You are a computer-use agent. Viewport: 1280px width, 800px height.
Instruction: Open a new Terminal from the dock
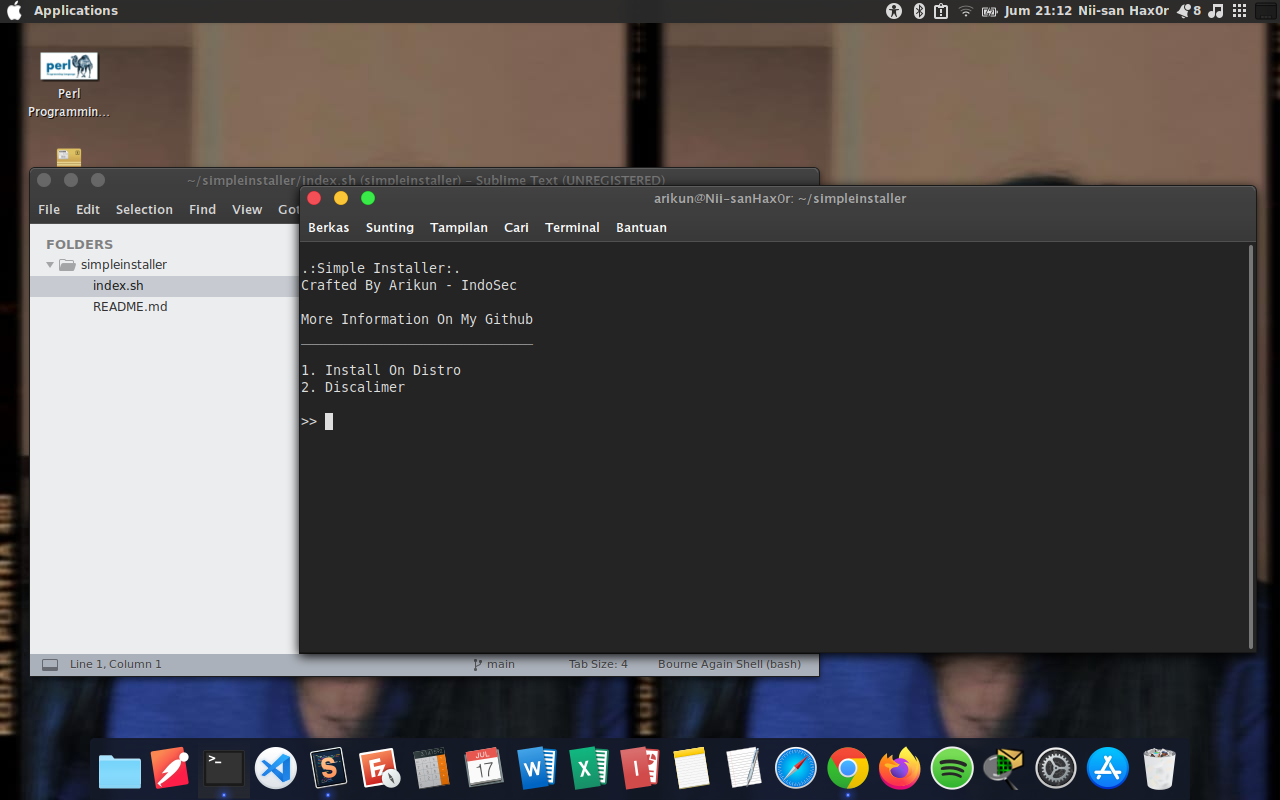(223, 768)
